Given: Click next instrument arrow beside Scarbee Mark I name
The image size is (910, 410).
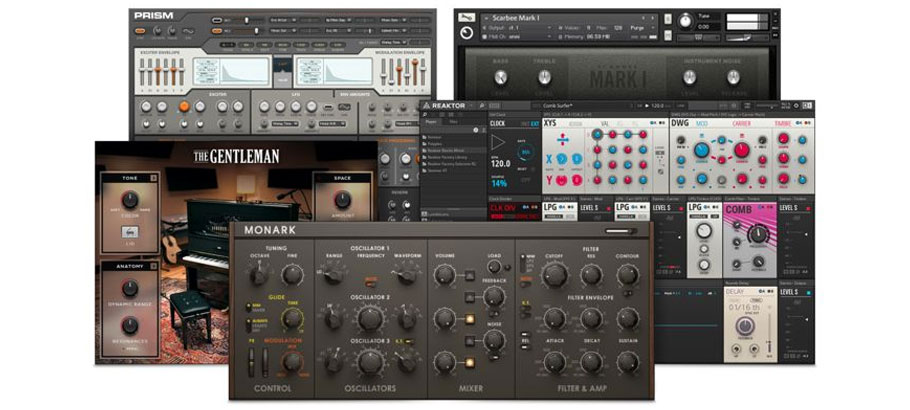Looking at the screenshot, I should (x=653, y=18).
